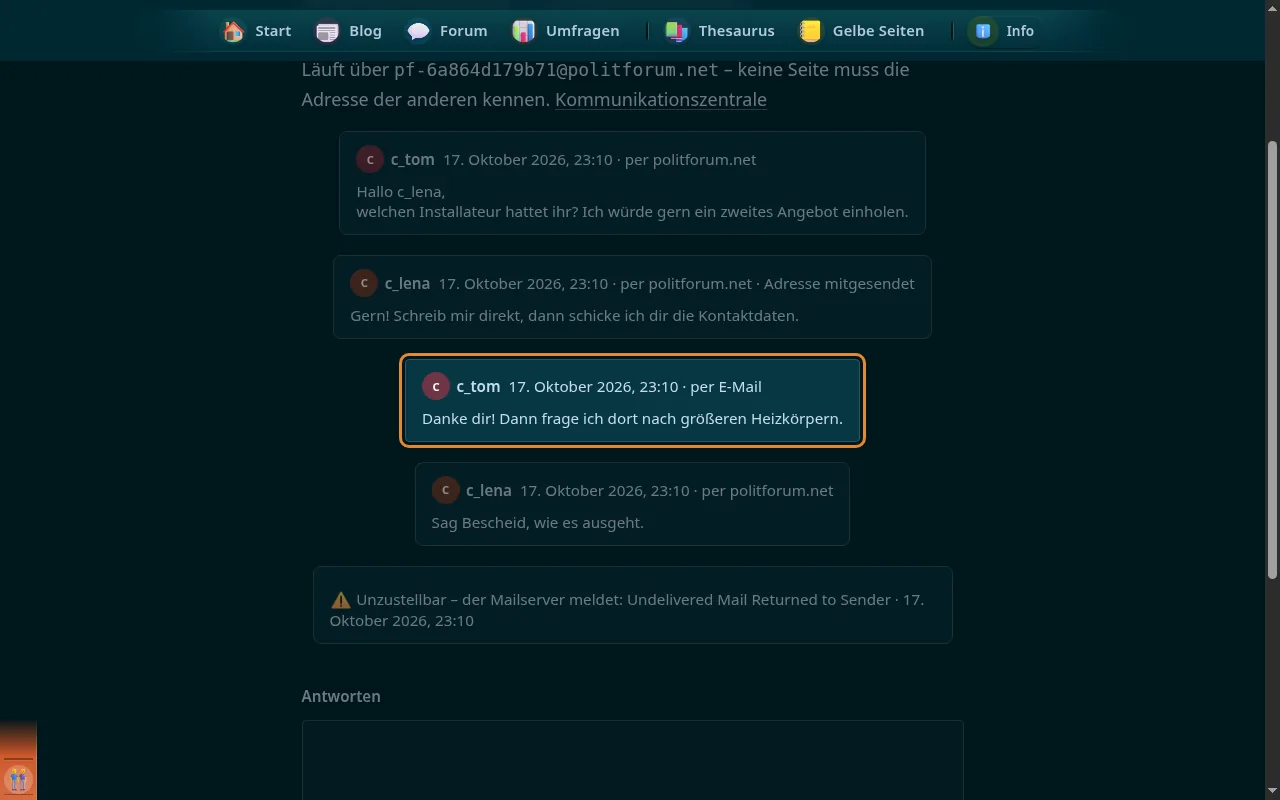1280x800 pixels.
Task: Click into the Antworten reply text box
Action: coord(632,760)
